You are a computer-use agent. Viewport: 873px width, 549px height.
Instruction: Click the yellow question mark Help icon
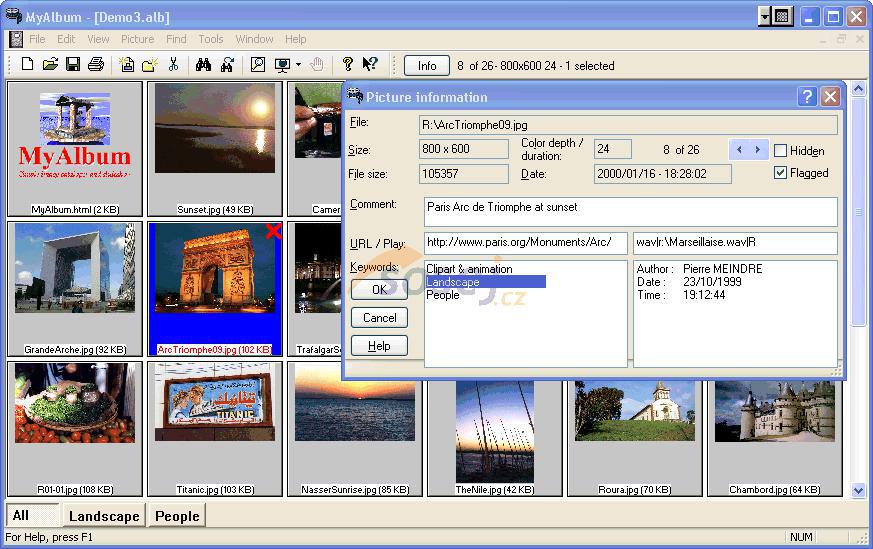(347, 65)
